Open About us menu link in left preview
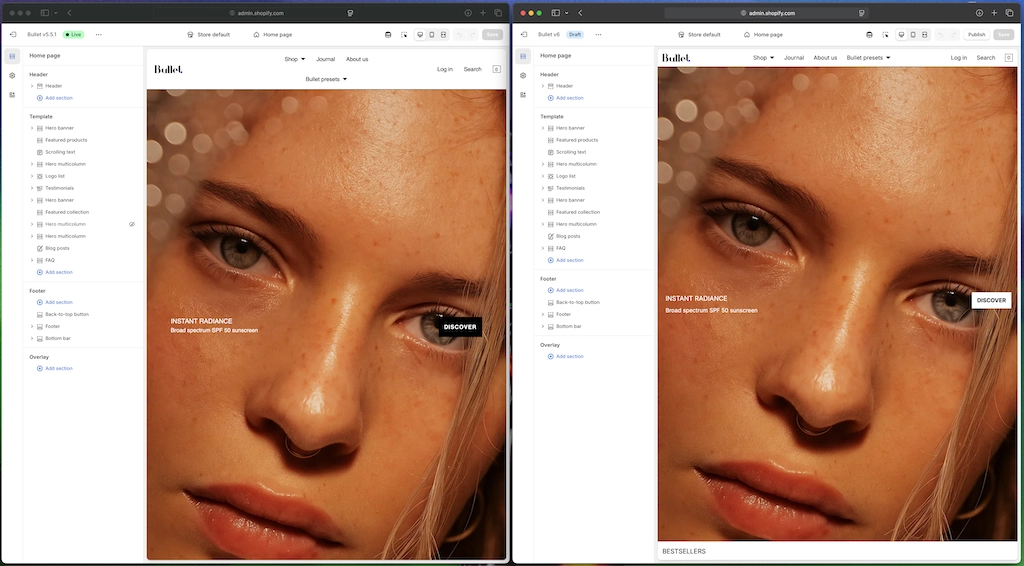1024x566 pixels. tap(357, 59)
